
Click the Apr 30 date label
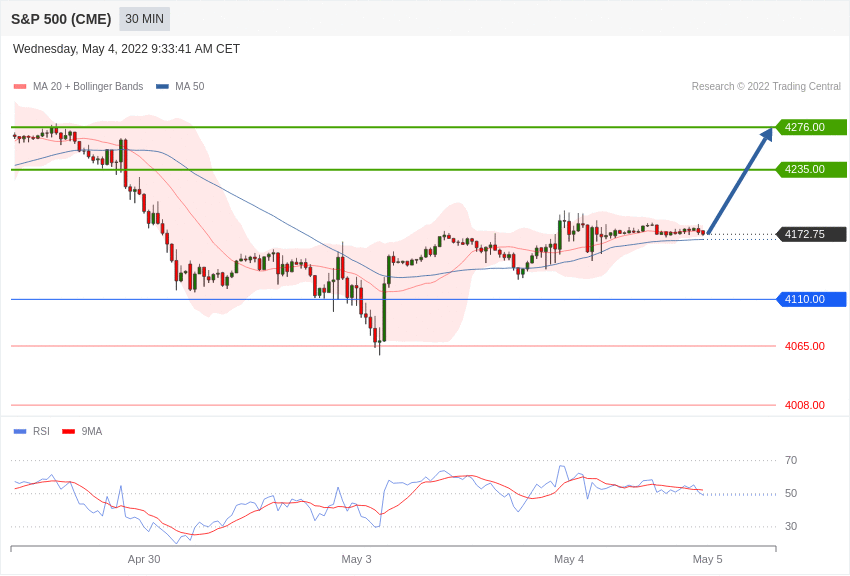click(x=144, y=559)
